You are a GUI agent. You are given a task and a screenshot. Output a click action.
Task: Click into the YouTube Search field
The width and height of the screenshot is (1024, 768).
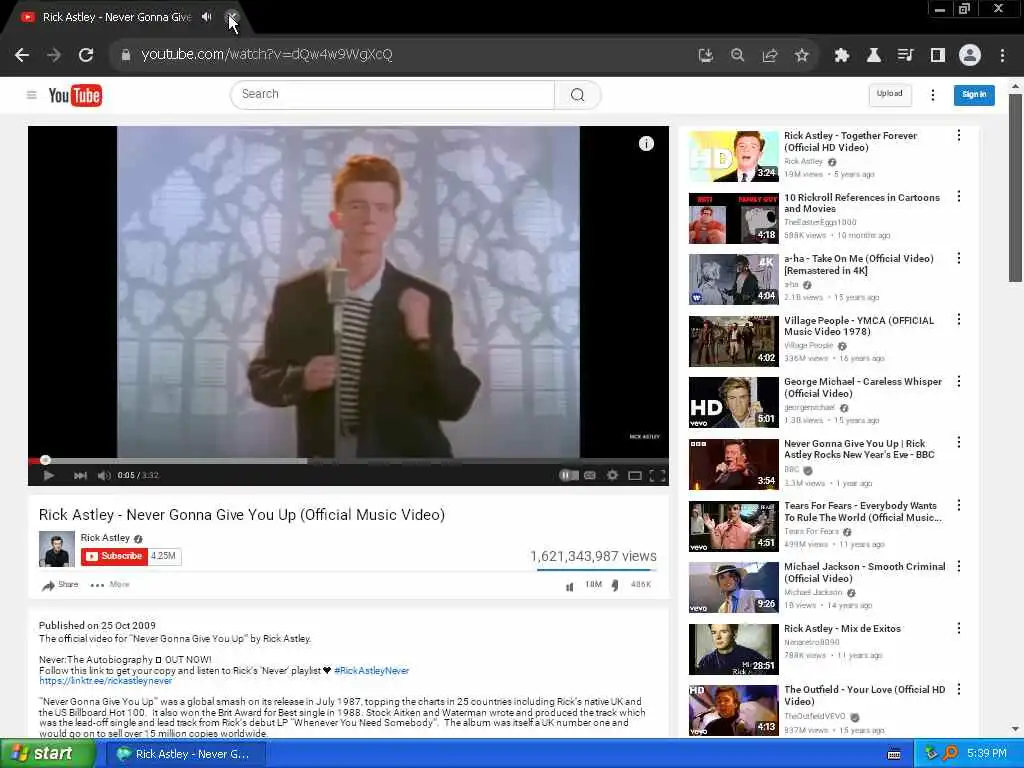[392, 95]
